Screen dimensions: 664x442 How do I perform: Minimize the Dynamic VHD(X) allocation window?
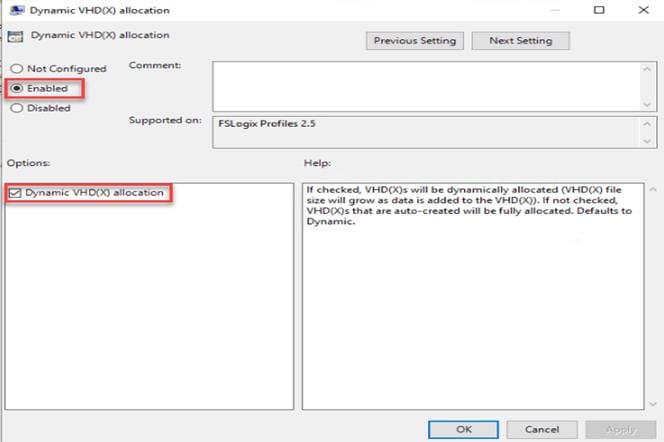[555, 10]
